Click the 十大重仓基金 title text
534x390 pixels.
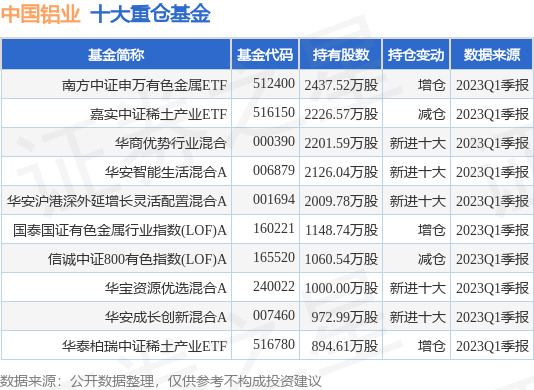151,14
